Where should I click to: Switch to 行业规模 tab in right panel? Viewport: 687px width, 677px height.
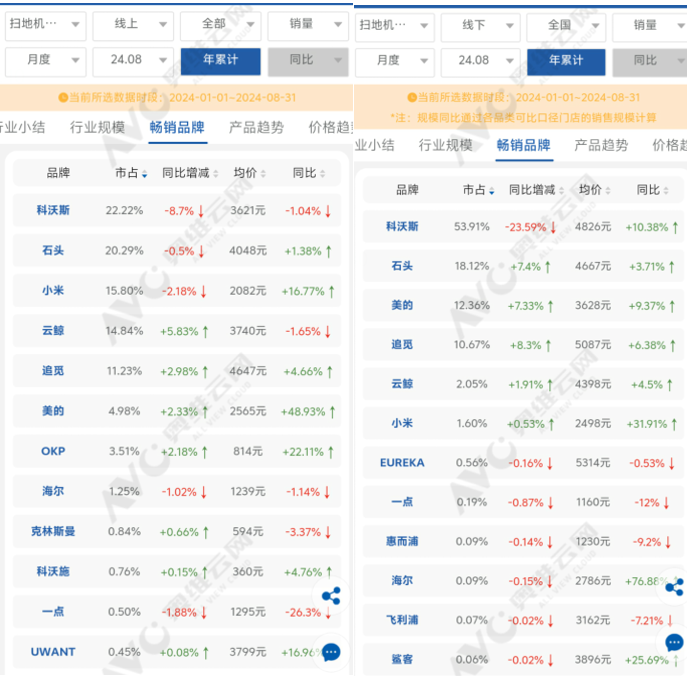click(446, 145)
